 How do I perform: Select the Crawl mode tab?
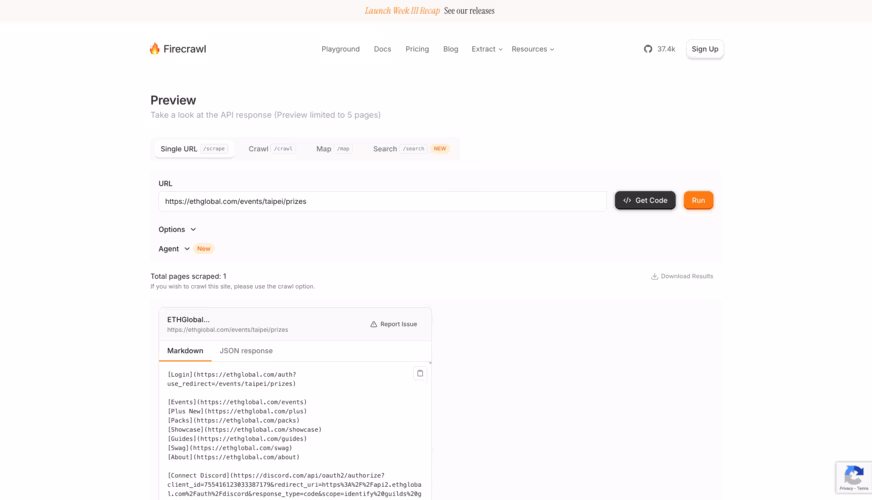(x=270, y=149)
